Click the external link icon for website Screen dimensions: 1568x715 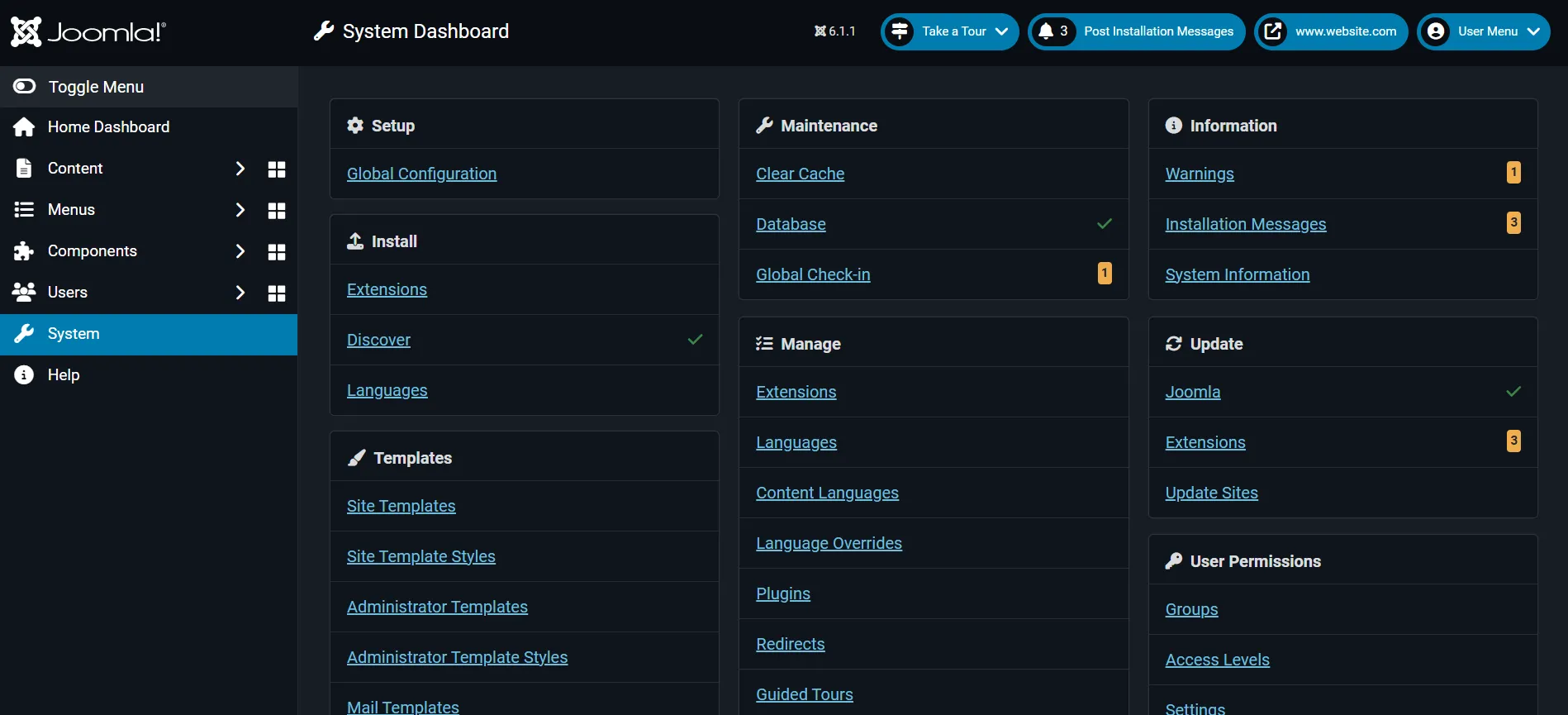pos(1273,31)
